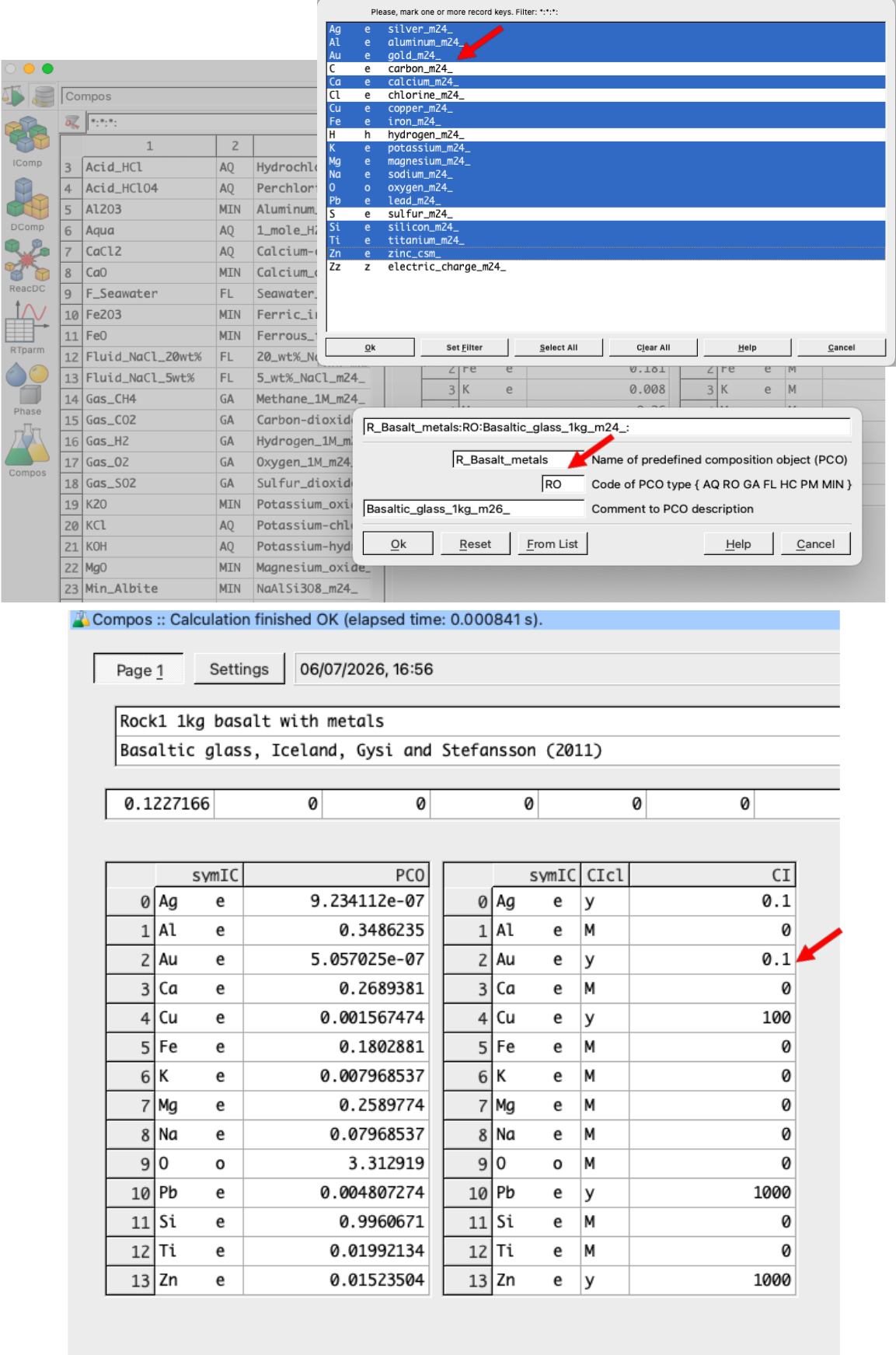Click column header 2 of the Compos table
This screenshot has width=896, height=1355.
point(235,145)
